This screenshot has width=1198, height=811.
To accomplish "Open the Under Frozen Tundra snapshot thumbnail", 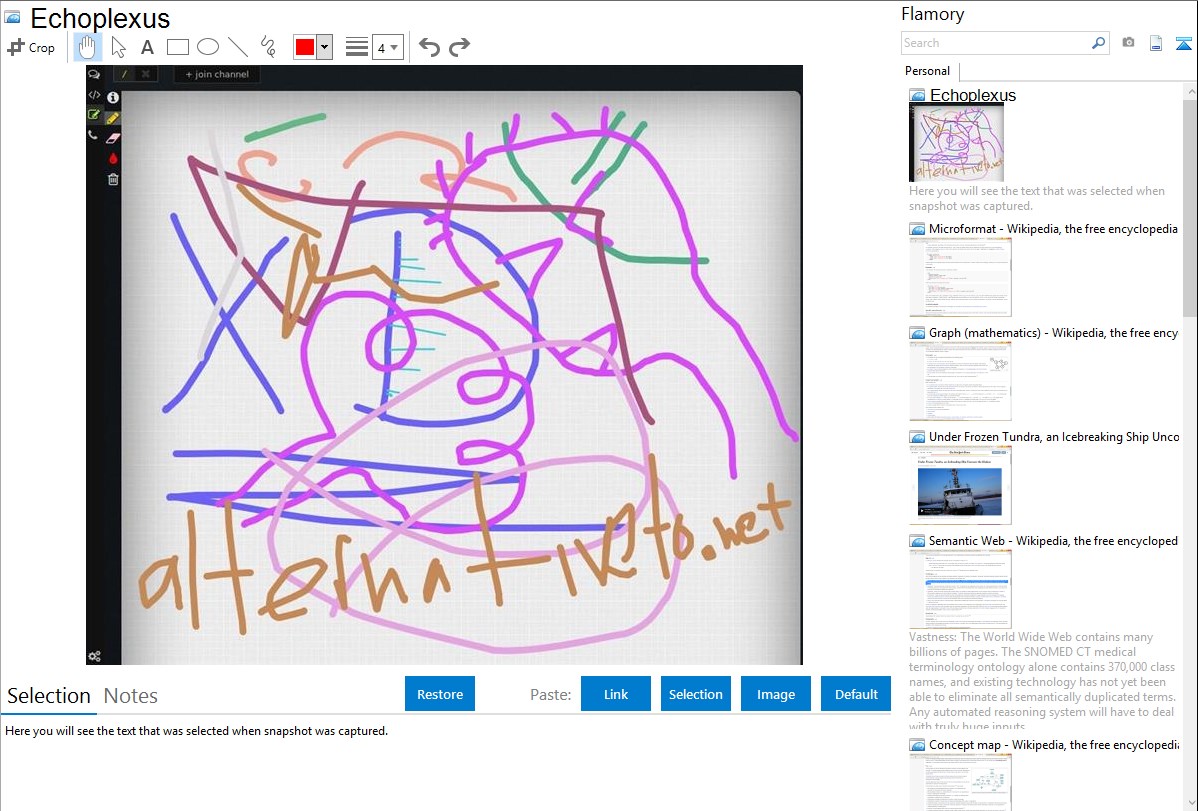I will 960,485.
